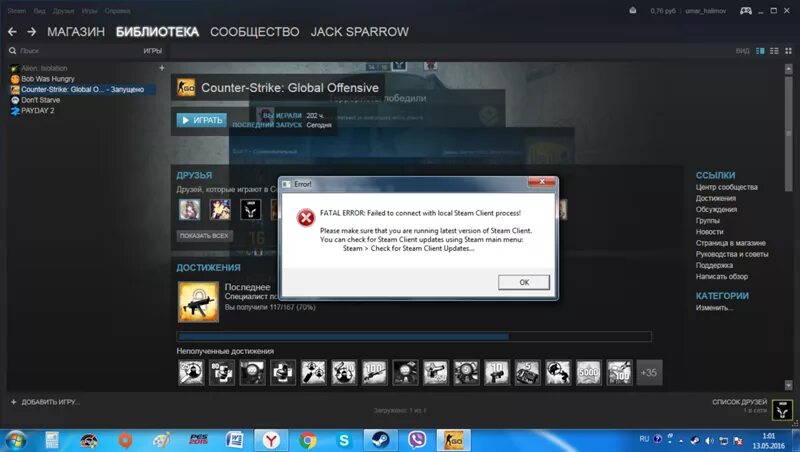The height and width of the screenshot is (452, 800).
Task: Click the latest achievement gun icon
Action: (198, 302)
